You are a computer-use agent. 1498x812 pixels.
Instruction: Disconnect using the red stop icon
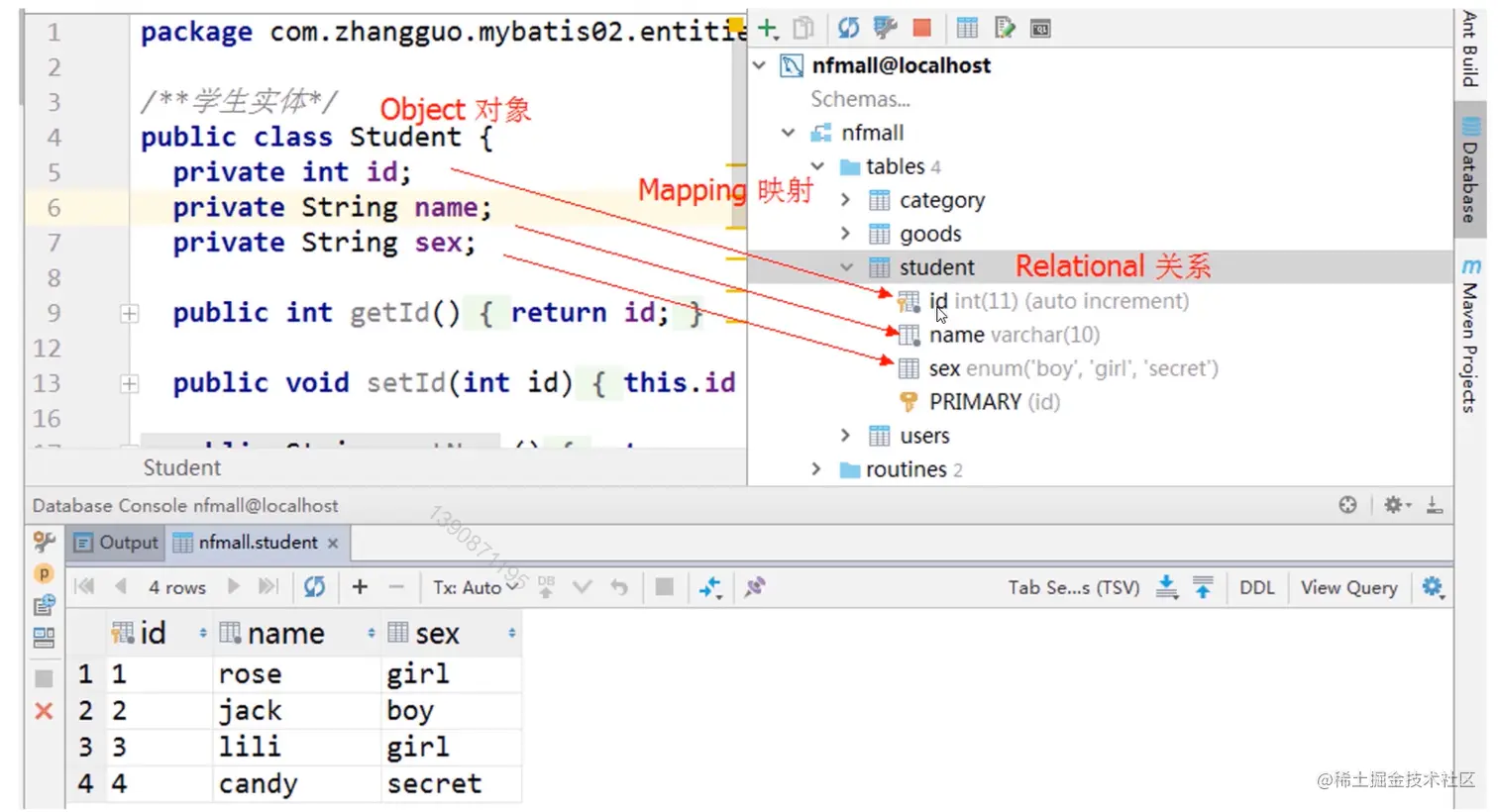[x=922, y=29]
